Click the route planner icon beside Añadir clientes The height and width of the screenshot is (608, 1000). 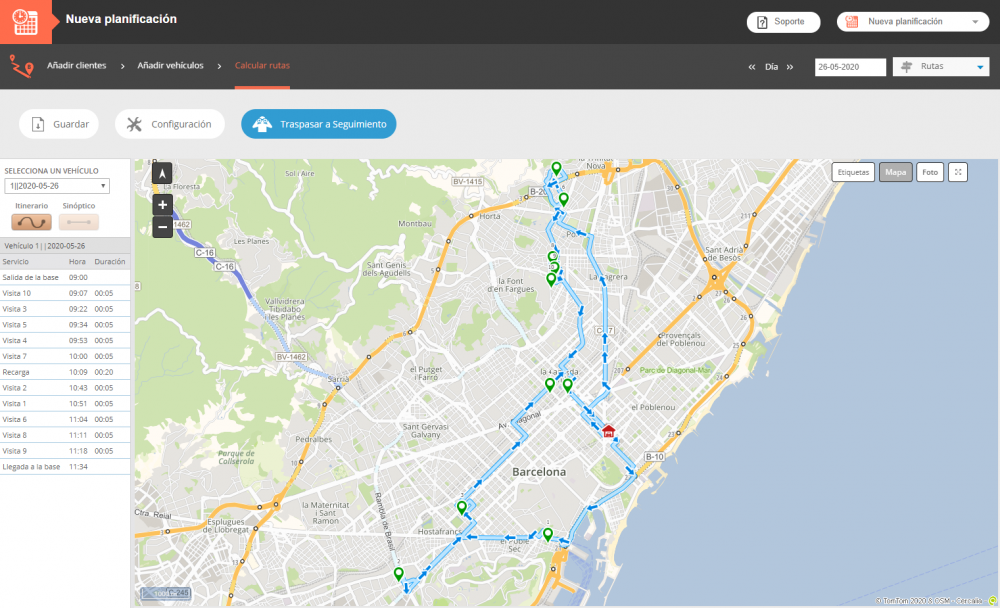[x=21, y=66]
